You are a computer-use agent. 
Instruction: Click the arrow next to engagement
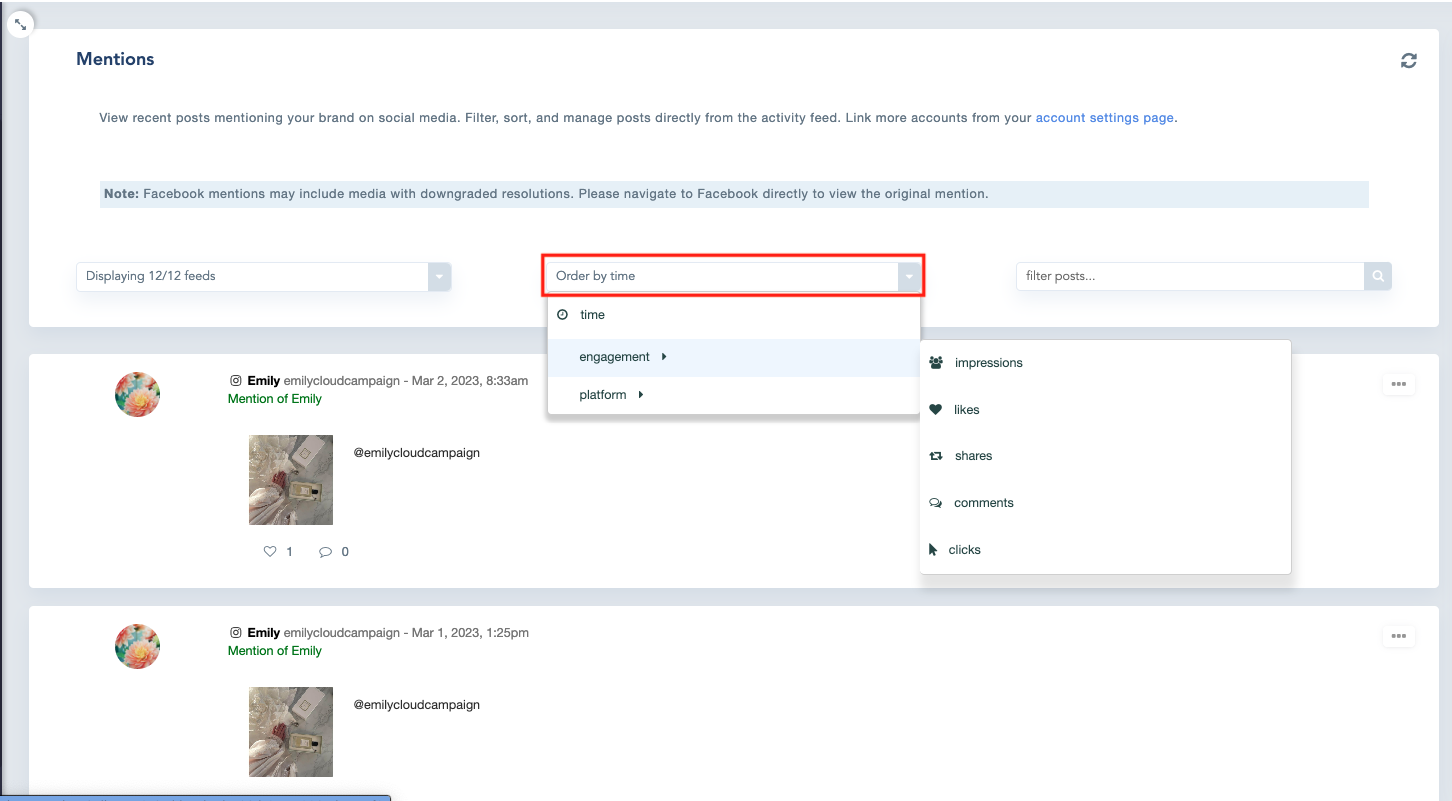click(664, 357)
